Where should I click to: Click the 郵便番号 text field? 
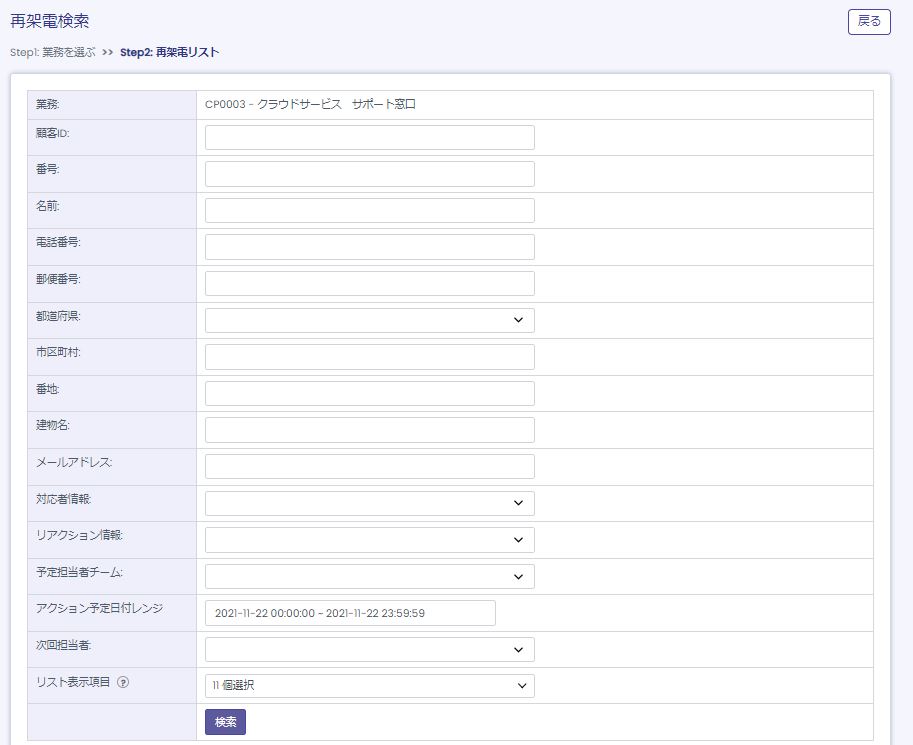coord(369,283)
